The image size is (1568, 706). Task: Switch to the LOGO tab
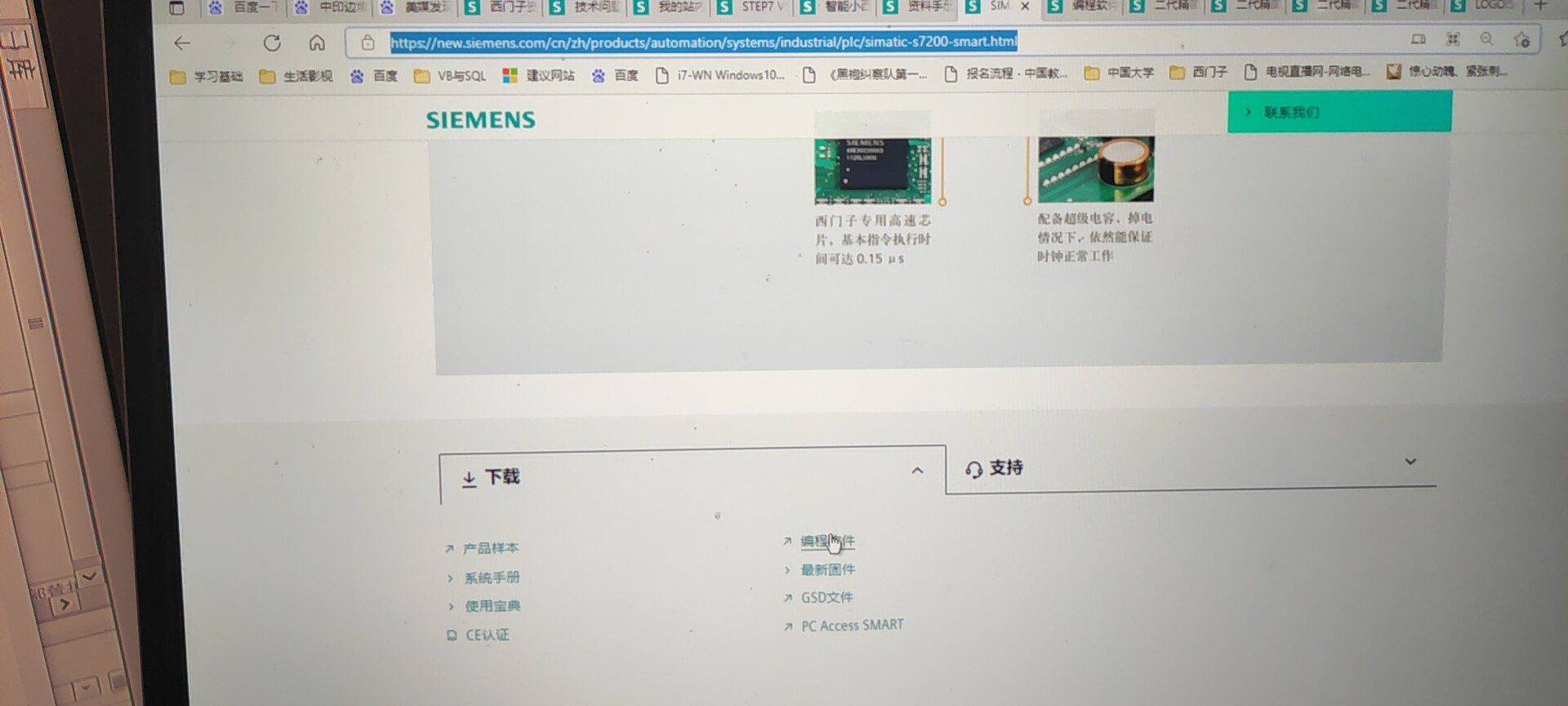click(1485, 5)
